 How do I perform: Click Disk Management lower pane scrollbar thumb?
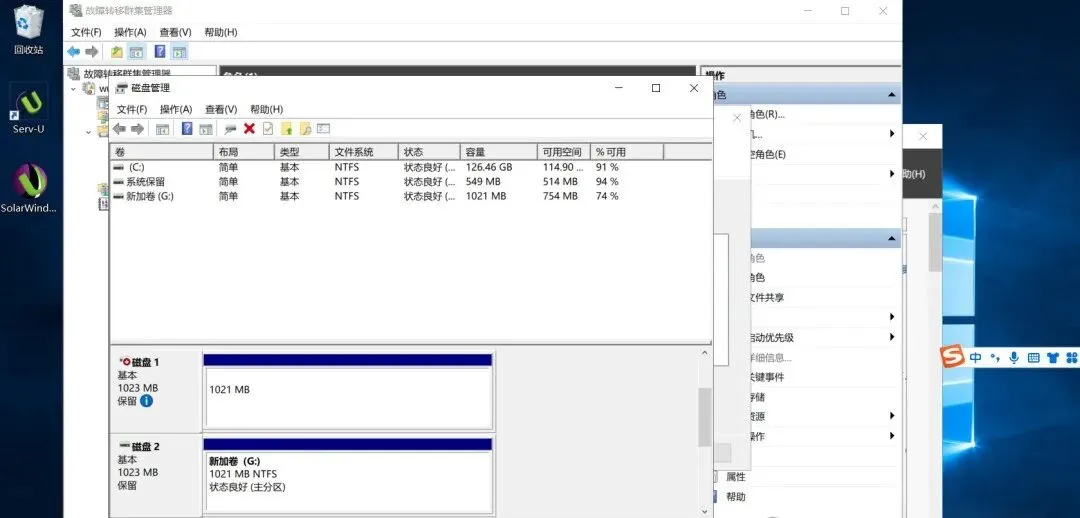point(704,417)
